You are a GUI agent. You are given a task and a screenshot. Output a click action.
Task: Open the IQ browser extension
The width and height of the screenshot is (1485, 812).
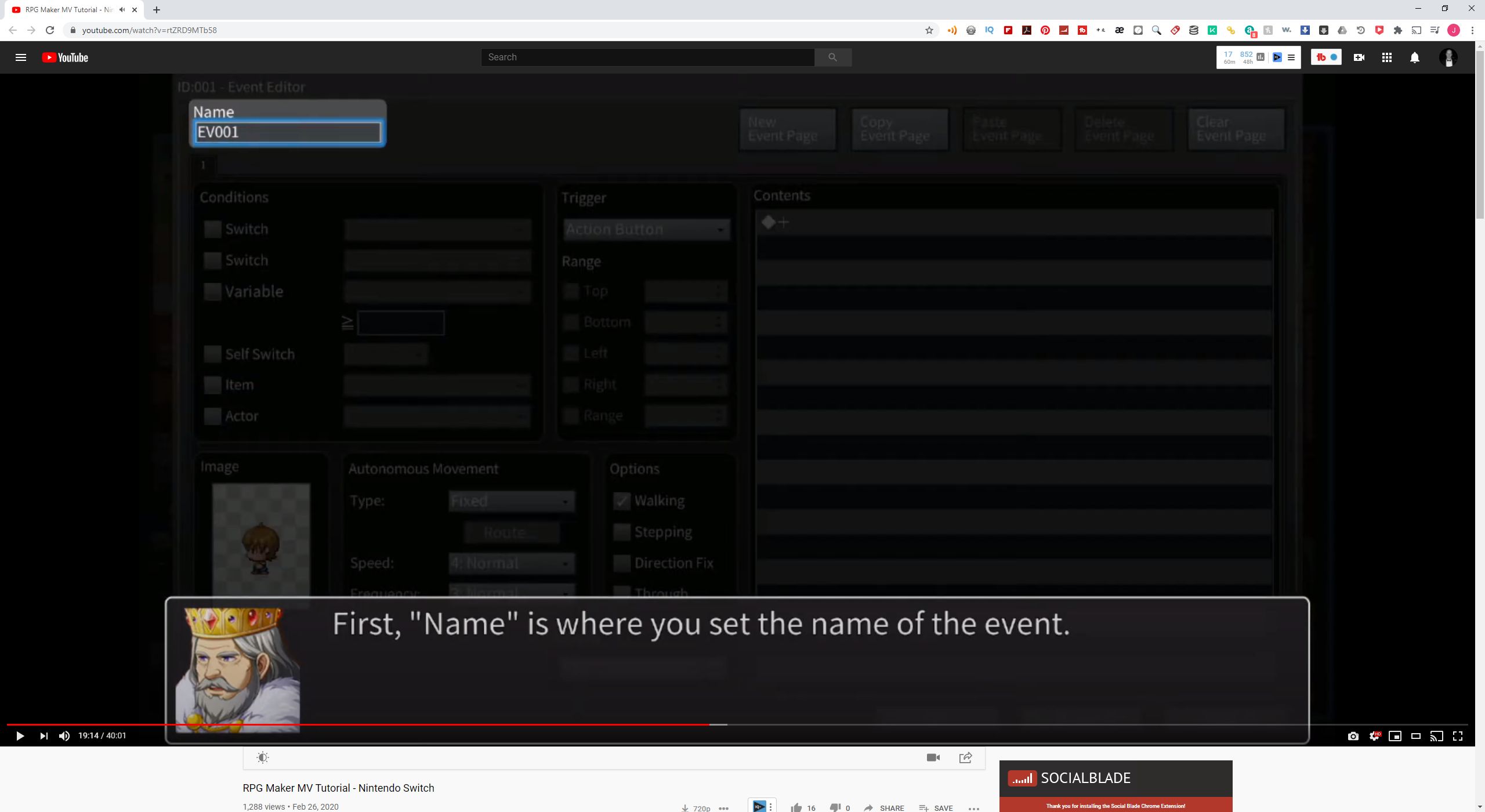990,30
